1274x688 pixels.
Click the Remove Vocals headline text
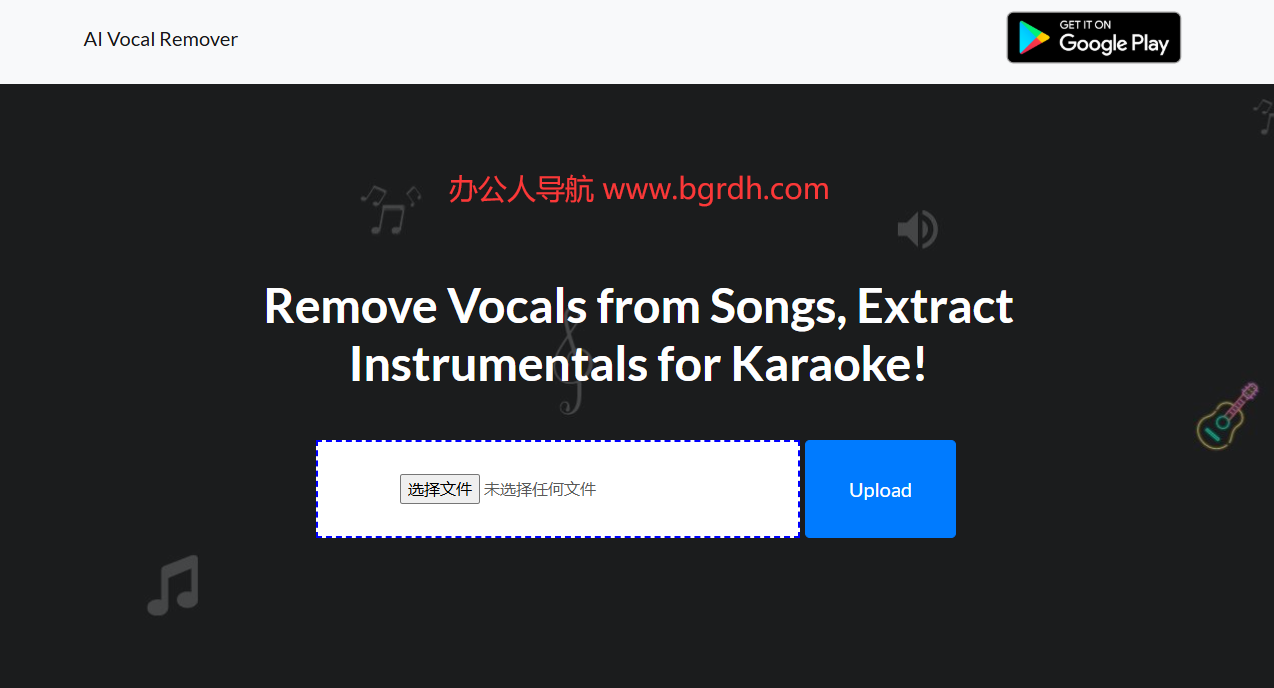tap(638, 306)
